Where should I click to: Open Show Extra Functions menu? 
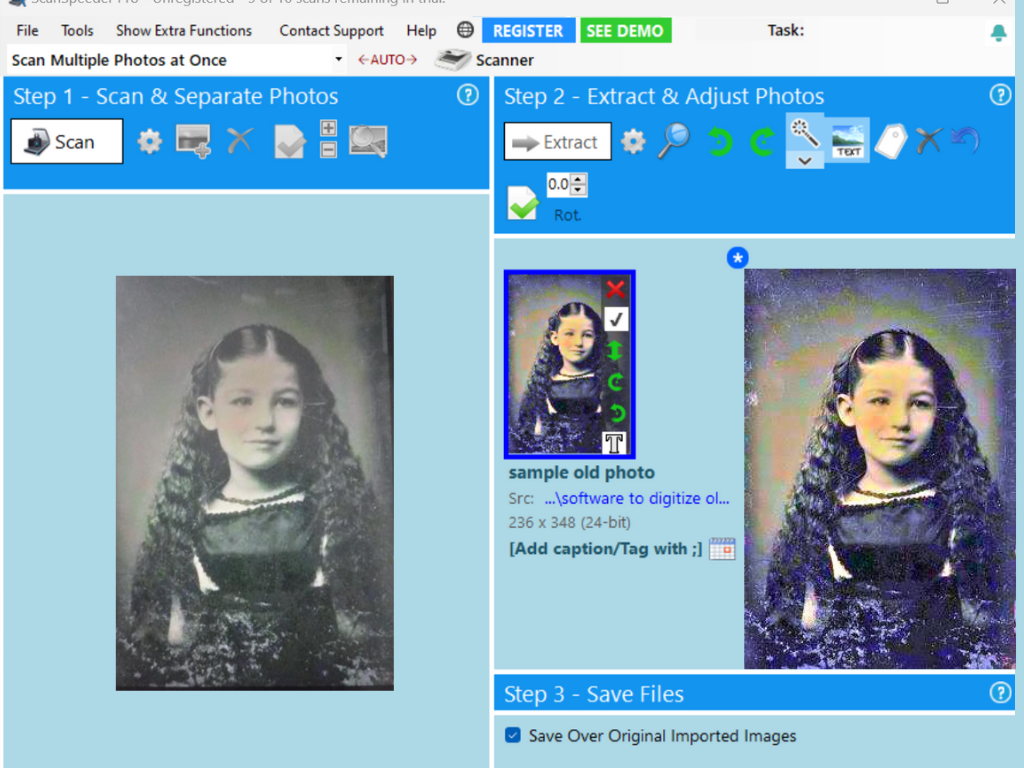pyautogui.click(x=184, y=31)
